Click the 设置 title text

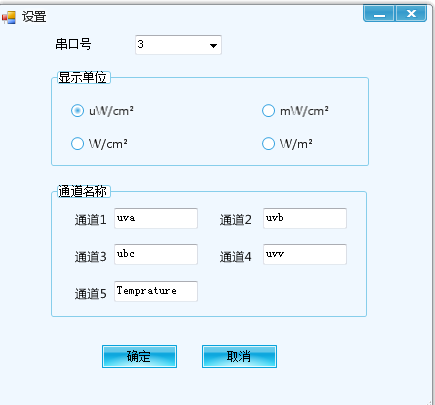34,17
